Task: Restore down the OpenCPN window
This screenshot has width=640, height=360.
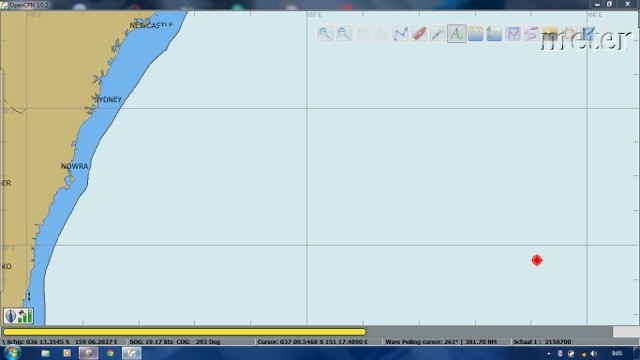Action: coord(609,4)
